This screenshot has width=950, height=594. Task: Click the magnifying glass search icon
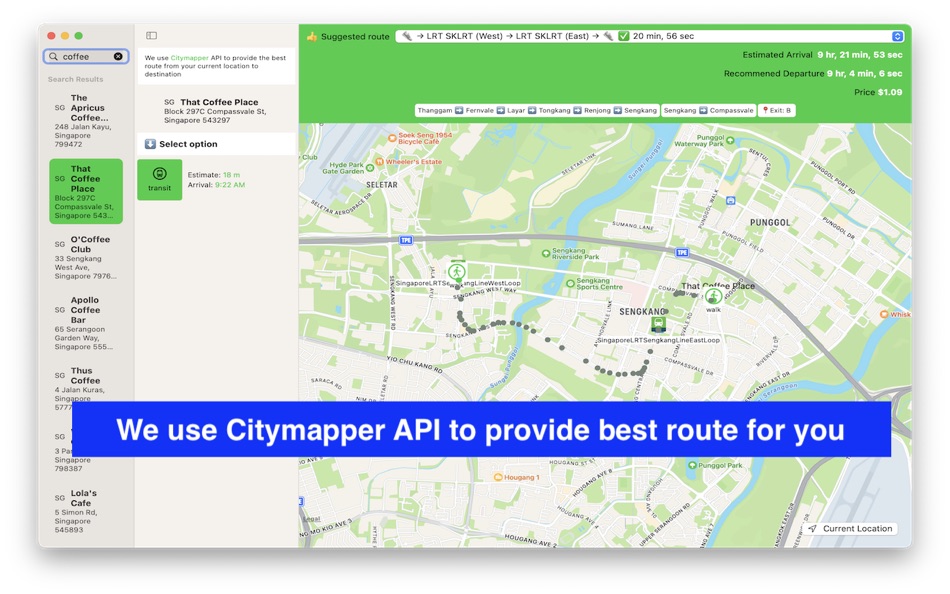click(53, 56)
